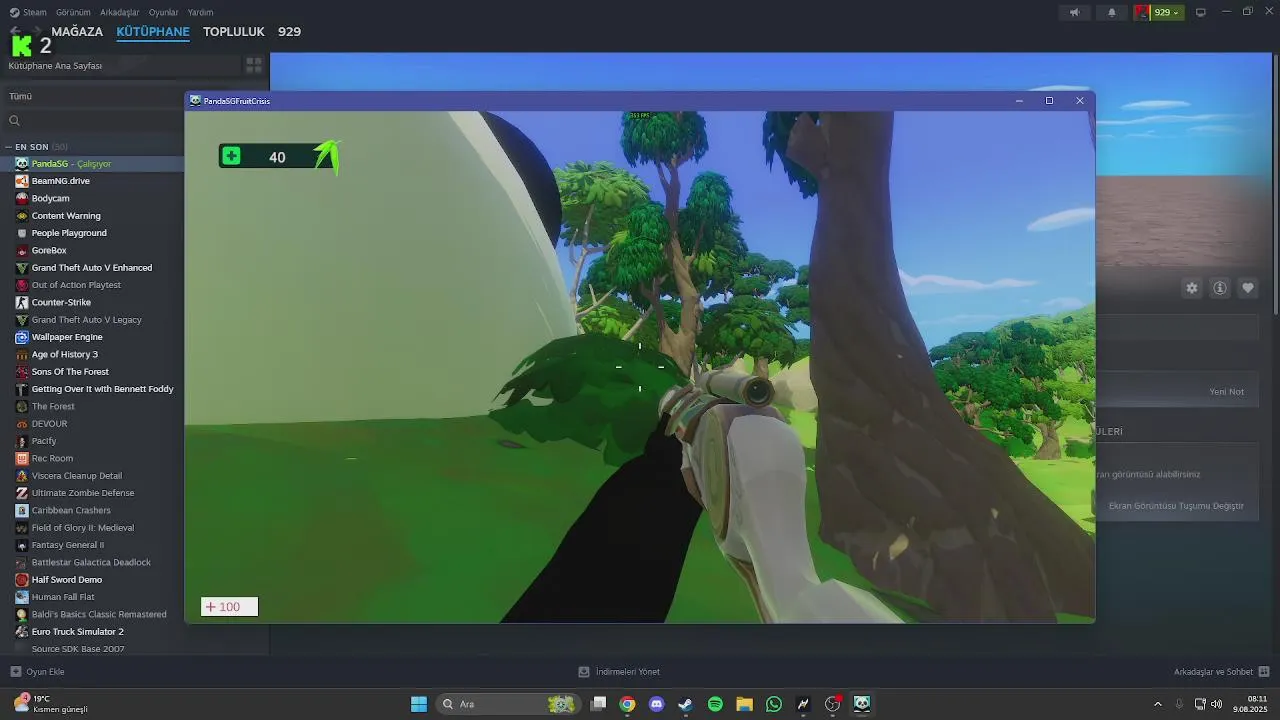Click Oyun Ekle to add a game

(37, 672)
